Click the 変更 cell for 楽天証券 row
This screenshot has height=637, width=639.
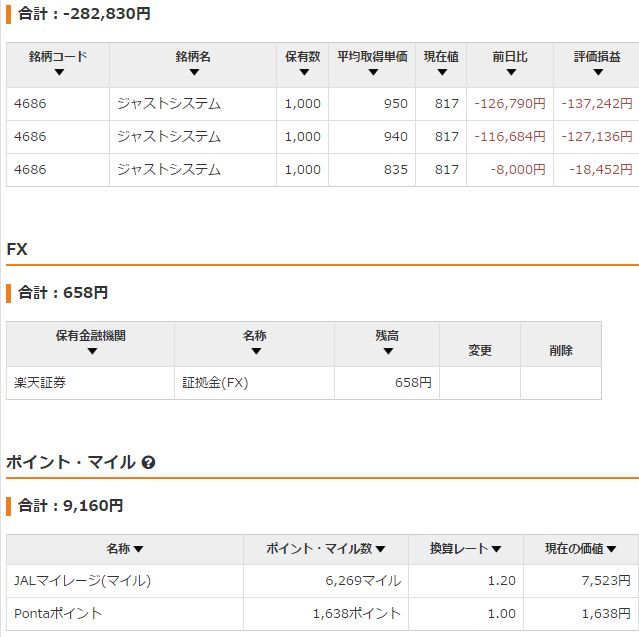point(480,383)
